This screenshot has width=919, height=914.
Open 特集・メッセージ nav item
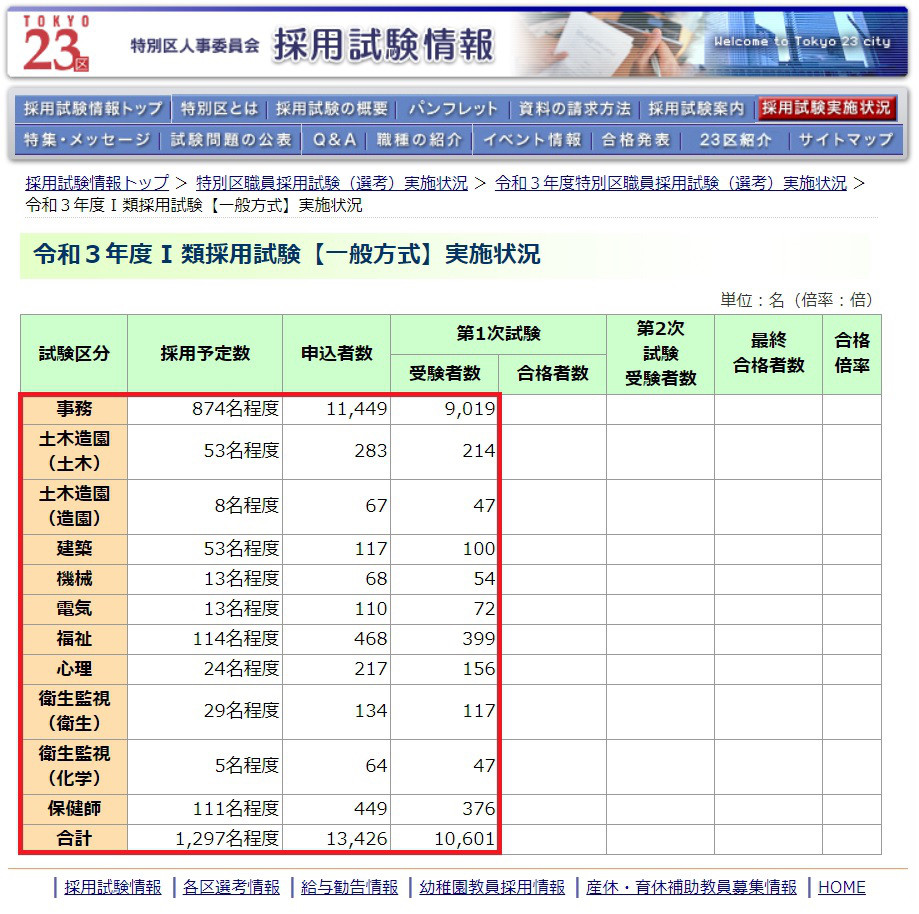tap(87, 140)
